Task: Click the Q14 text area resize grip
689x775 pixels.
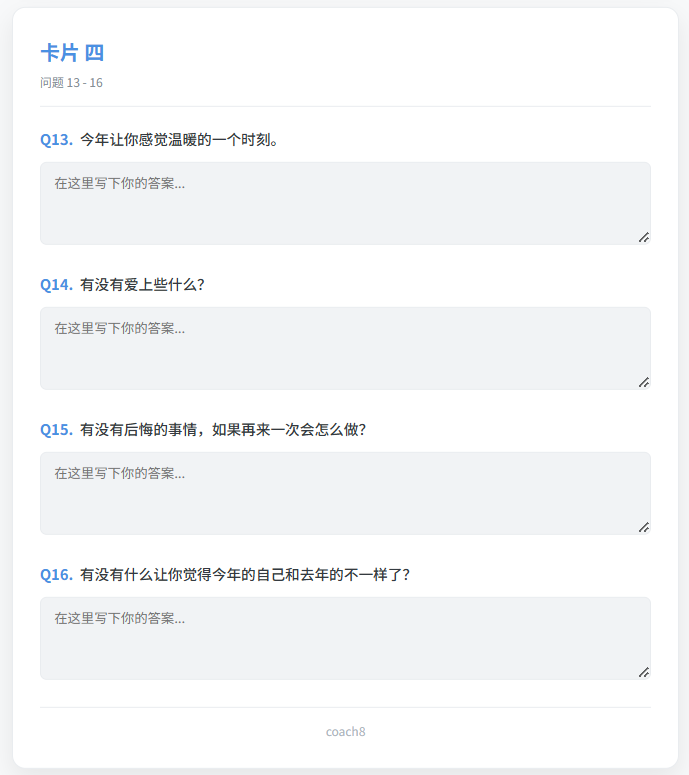Action: click(x=644, y=382)
